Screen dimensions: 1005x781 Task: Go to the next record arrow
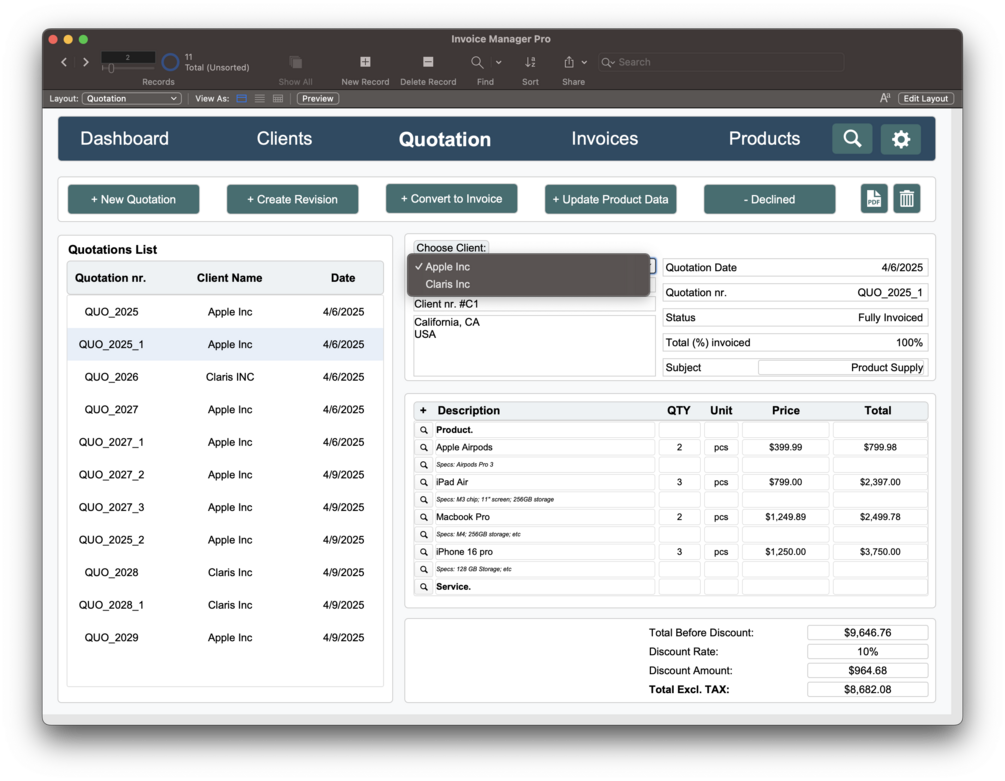pyautogui.click(x=85, y=62)
